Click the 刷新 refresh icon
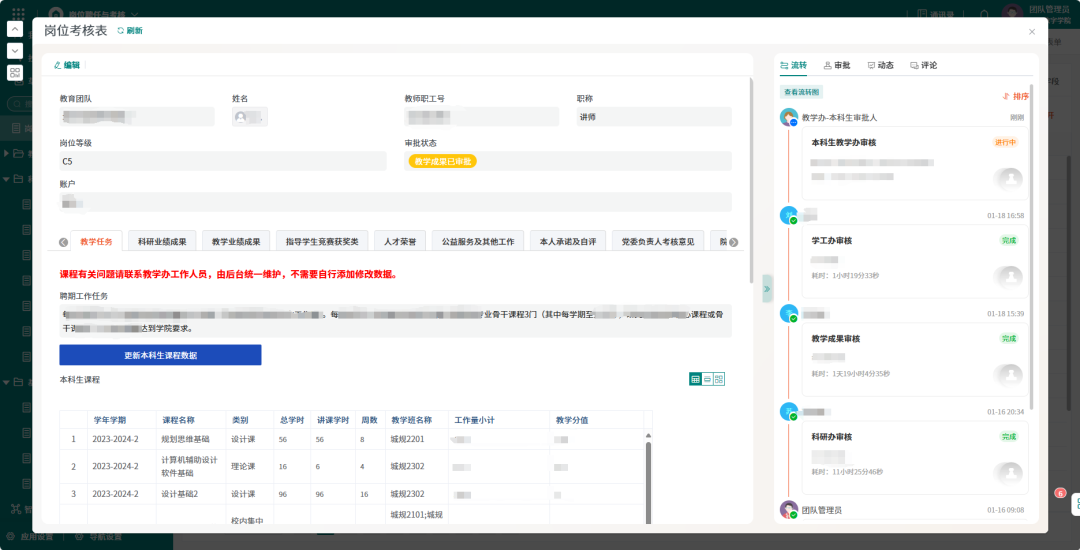The image size is (1080, 550). [121, 31]
